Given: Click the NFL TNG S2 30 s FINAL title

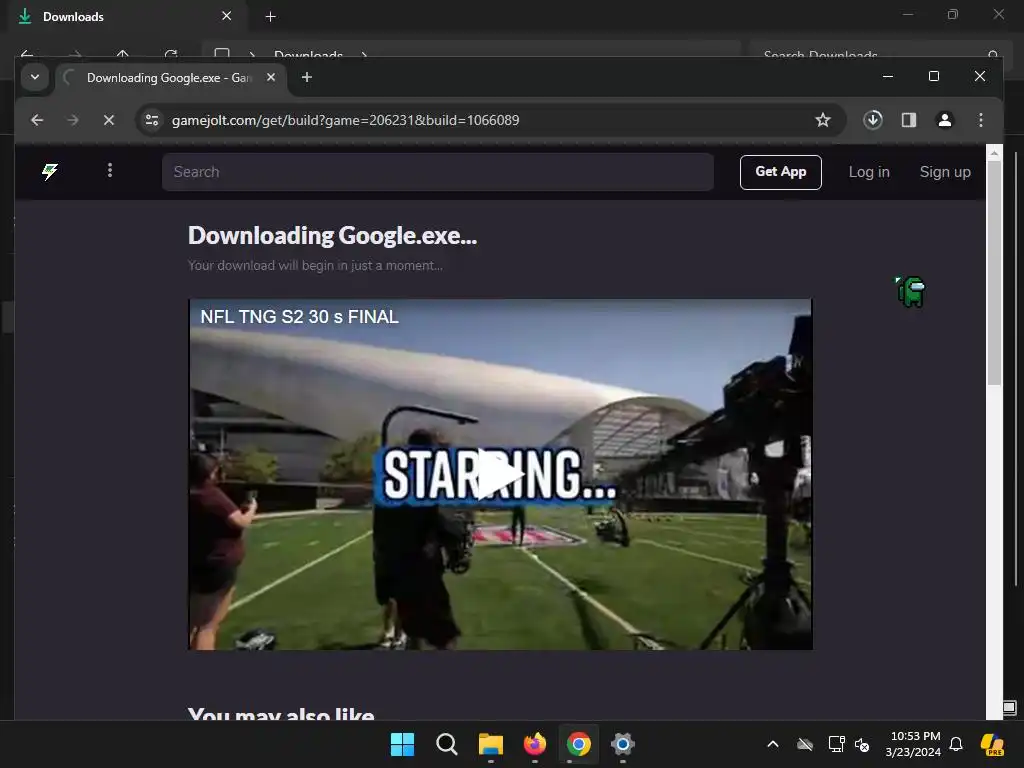Looking at the screenshot, I should click(300, 317).
